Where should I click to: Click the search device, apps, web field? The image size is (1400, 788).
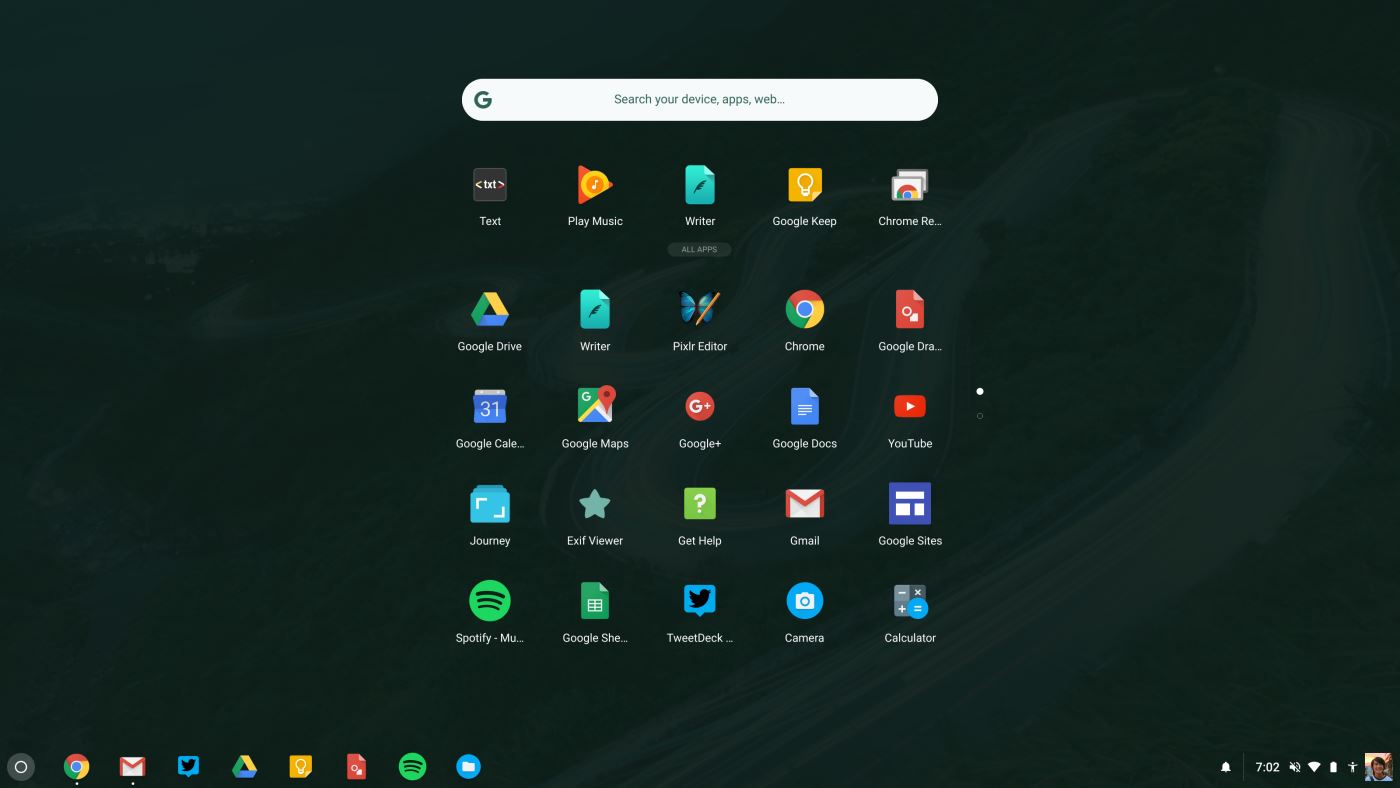[x=700, y=100]
